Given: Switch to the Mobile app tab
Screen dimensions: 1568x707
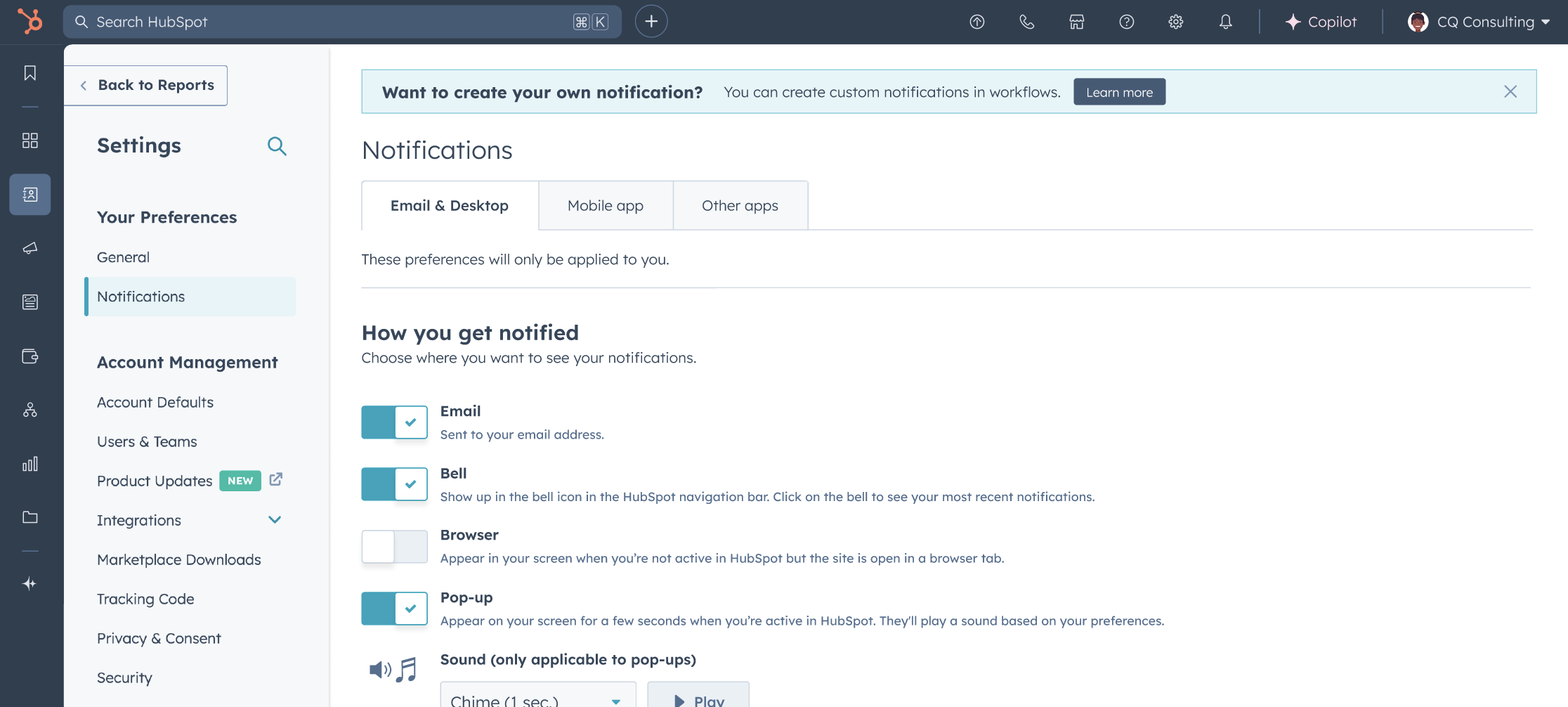Looking at the screenshot, I should 605,205.
